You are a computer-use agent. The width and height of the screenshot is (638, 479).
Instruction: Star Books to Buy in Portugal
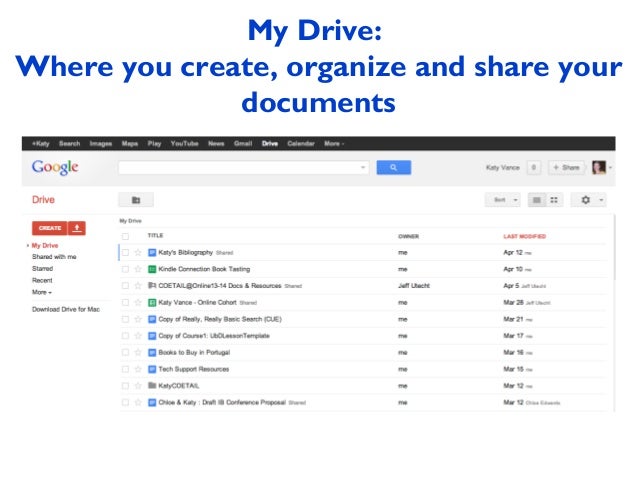[138, 352]
